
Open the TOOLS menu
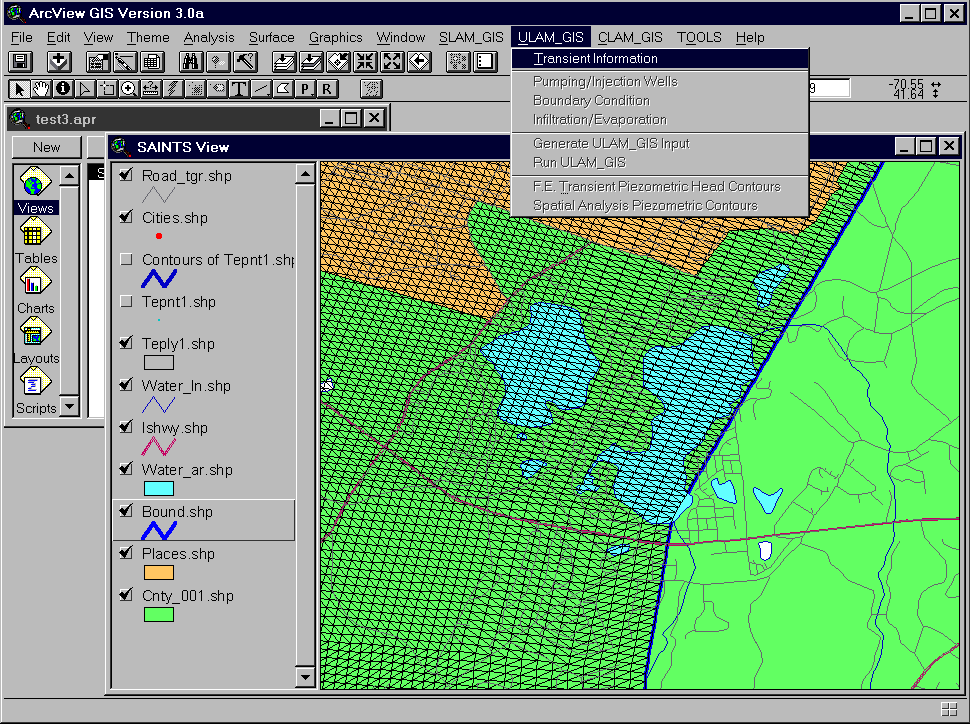click(x=699, y=37)
